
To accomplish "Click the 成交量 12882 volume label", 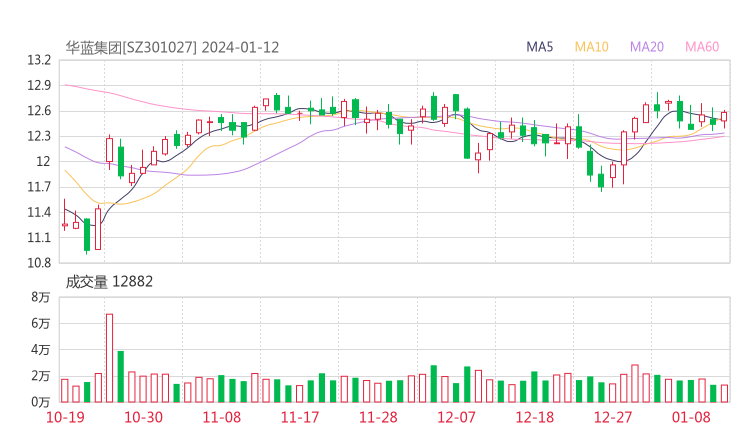I will 109,282.
